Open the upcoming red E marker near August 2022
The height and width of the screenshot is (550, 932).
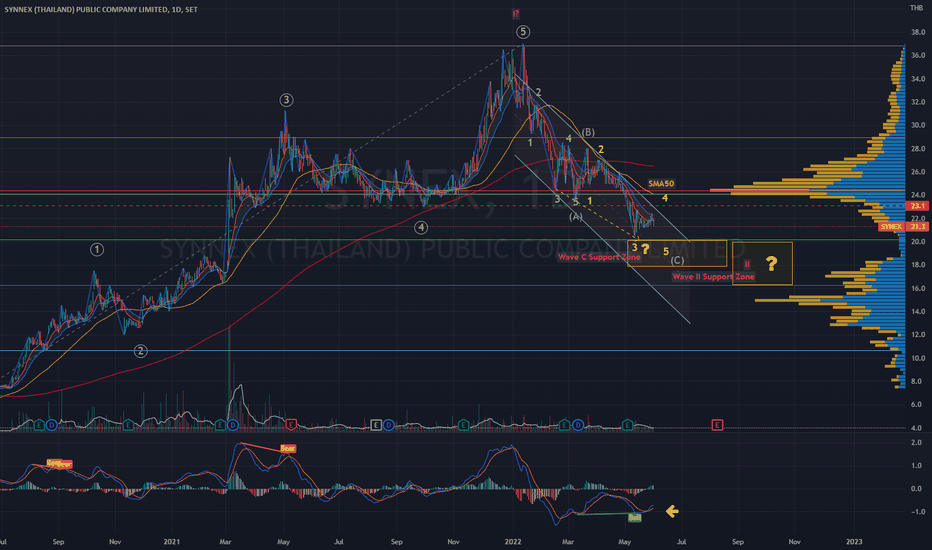click(717, 425)
